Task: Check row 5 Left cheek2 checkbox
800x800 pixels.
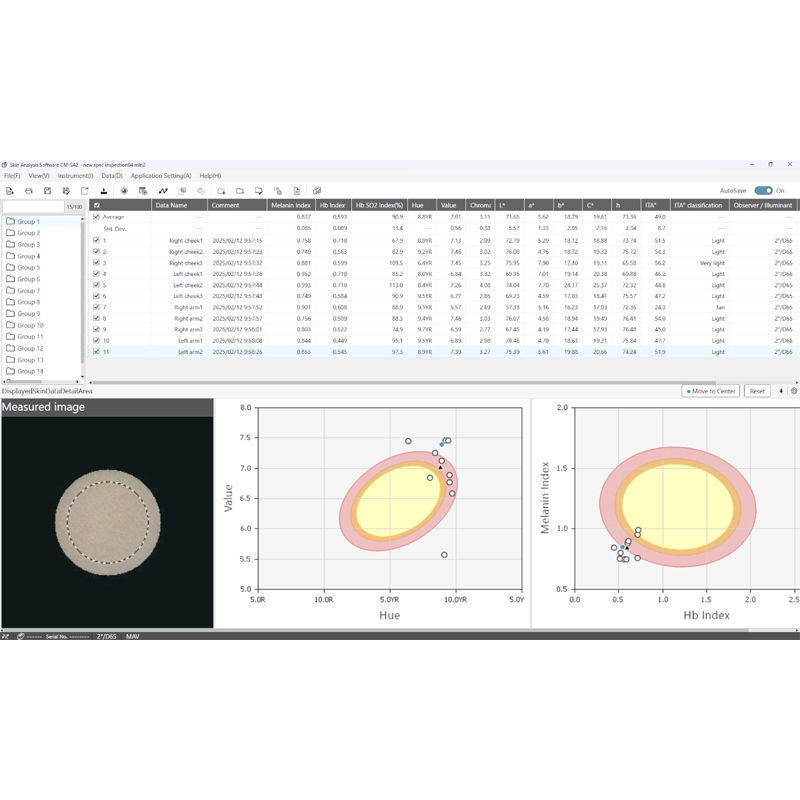Action: click(x=96, y=285)
